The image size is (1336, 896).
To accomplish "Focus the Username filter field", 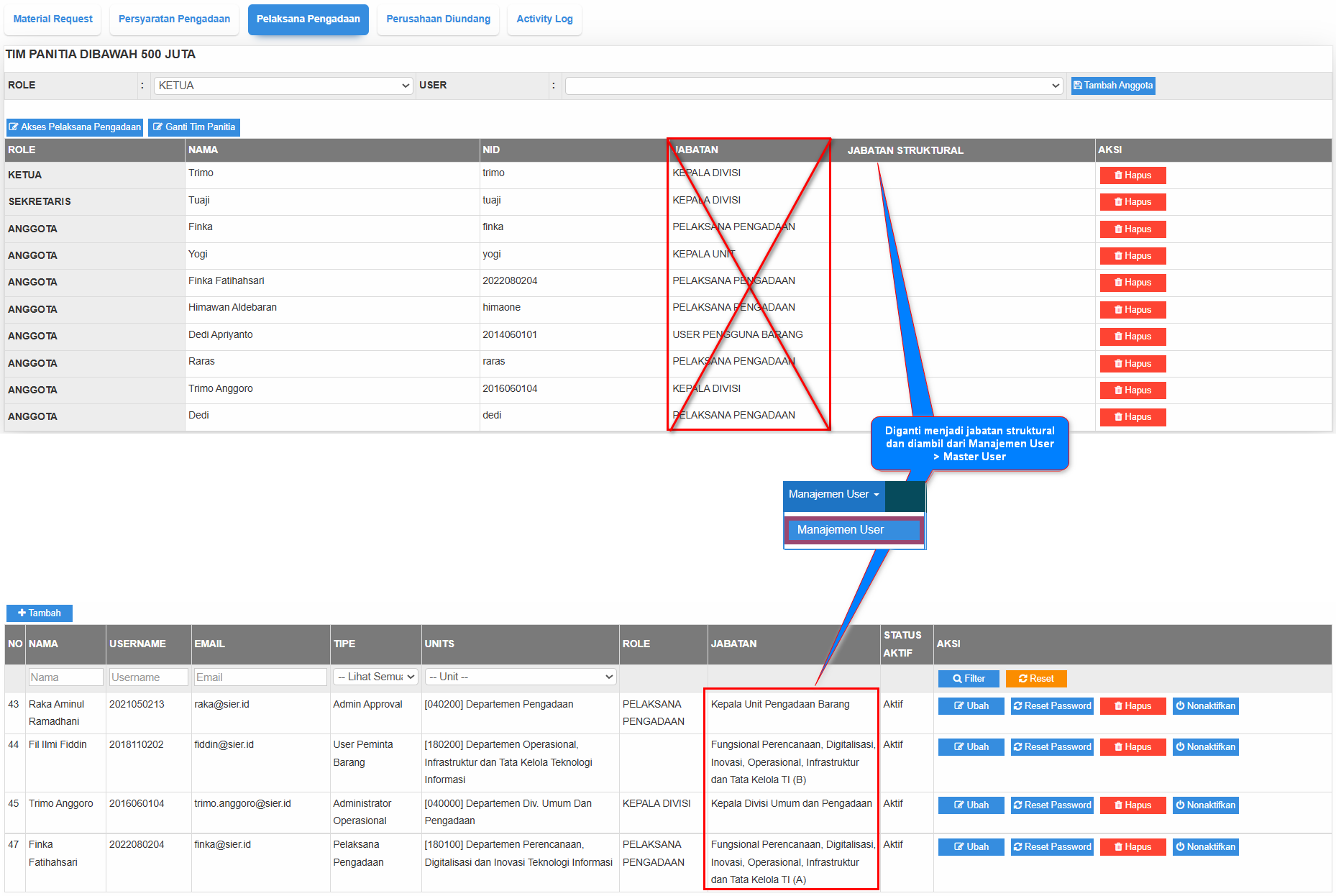I will 149,677.
